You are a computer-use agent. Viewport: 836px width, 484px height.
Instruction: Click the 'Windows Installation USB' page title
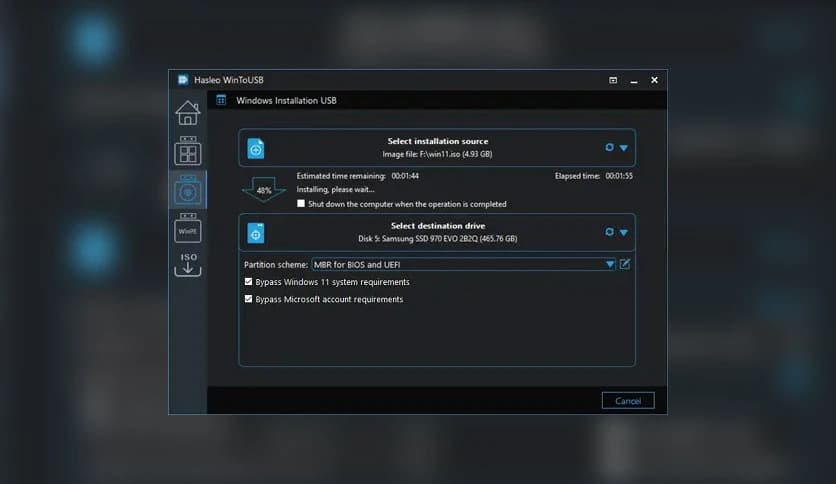pyautogui.click(x=286, y=100)
